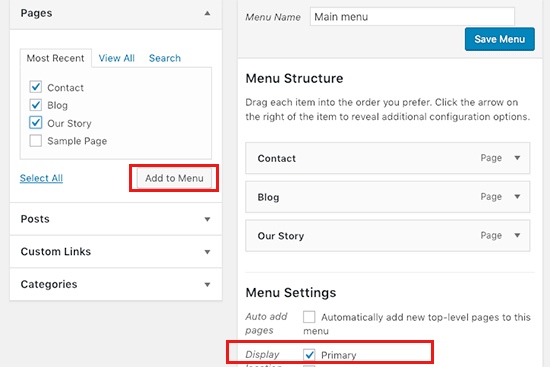Click the Add to Menu button
Viewport: 550px width, 367px height.
(174, 178)
